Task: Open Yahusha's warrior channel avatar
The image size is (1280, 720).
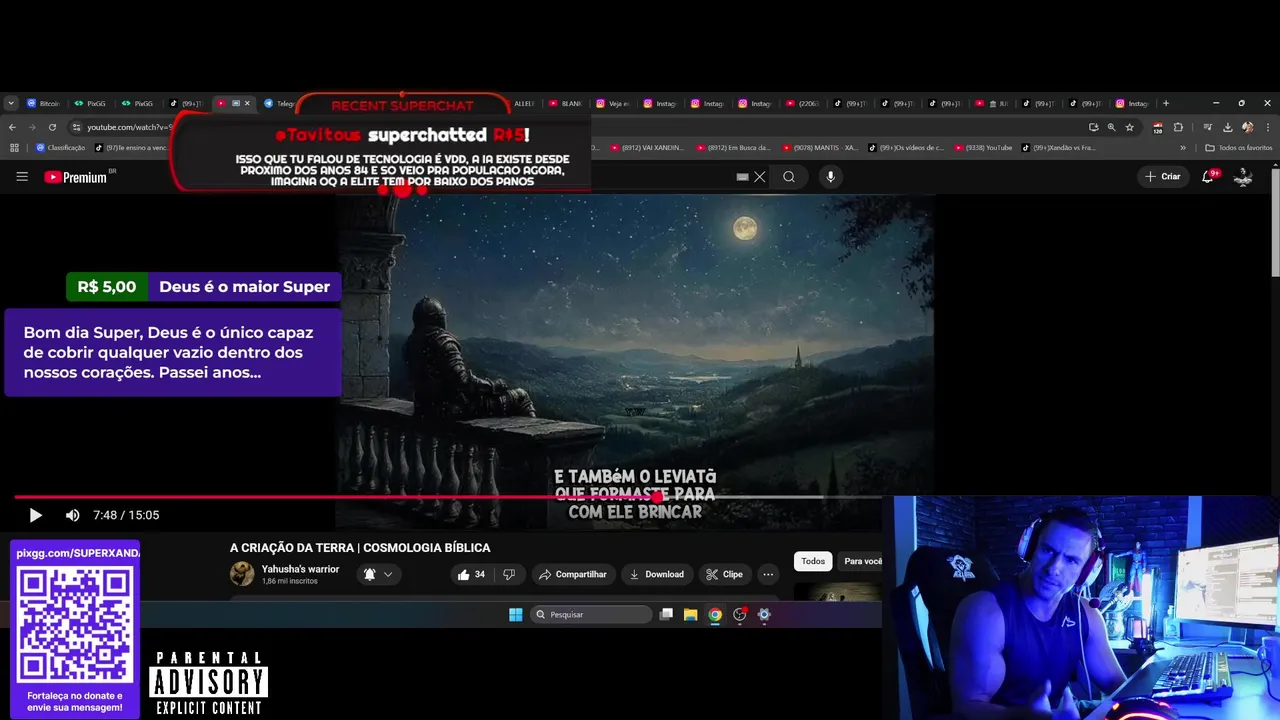Action: click(242, 574)
